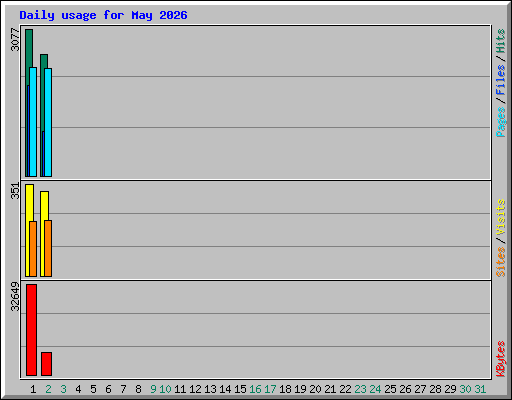Click day label 23 on the axis
The width and height of the screenshot is (512, 400).
[x=360, y=389]
